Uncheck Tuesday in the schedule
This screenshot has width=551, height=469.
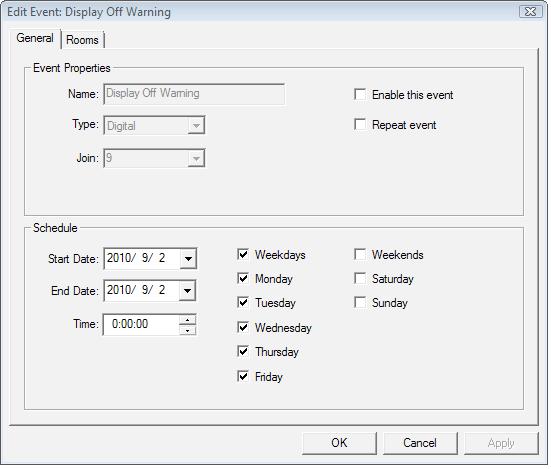pos(243,302)
